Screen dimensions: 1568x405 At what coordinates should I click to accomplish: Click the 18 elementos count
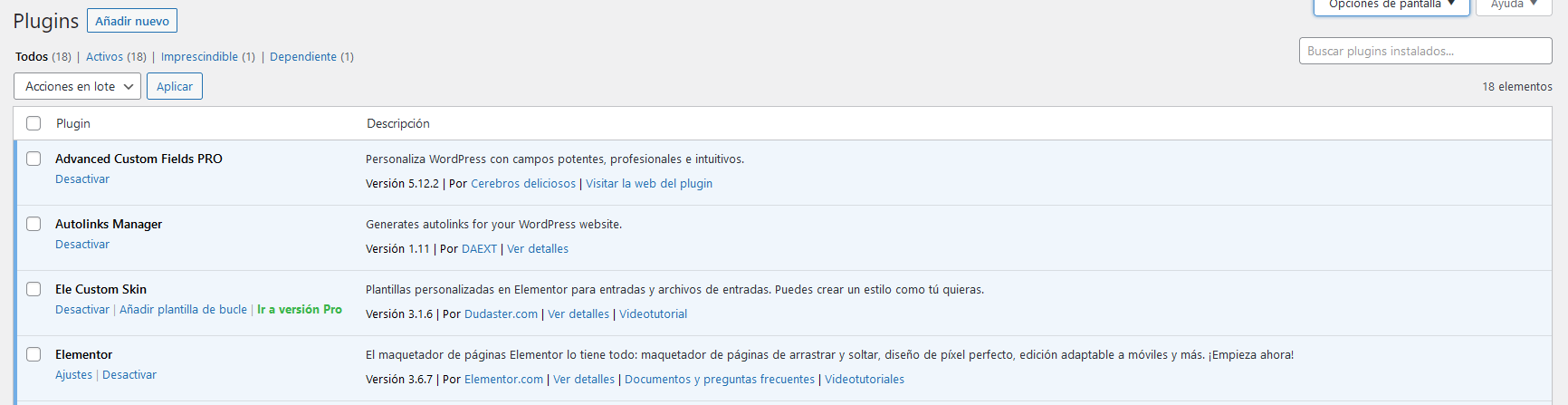1517,86
